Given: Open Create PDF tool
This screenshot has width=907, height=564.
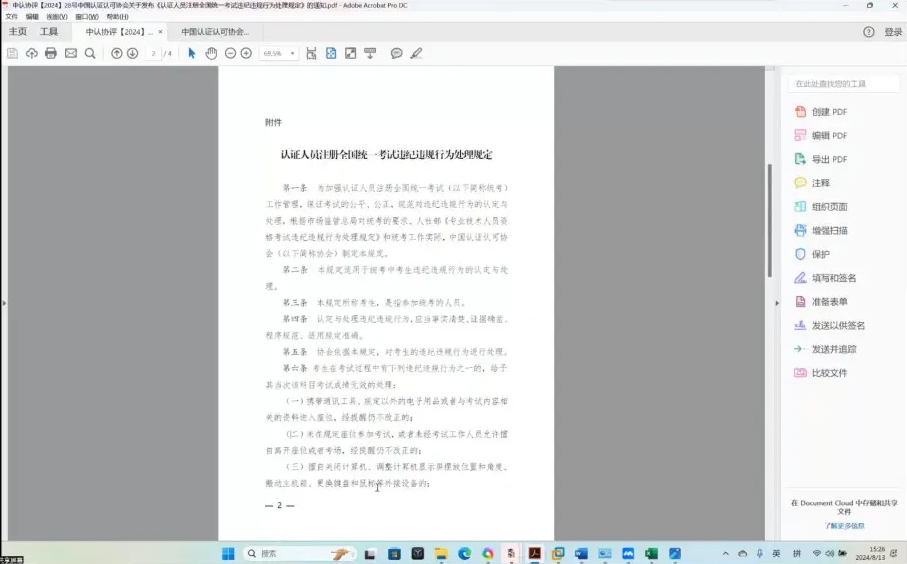Looking at the screenshot, I should coord(821,112).
